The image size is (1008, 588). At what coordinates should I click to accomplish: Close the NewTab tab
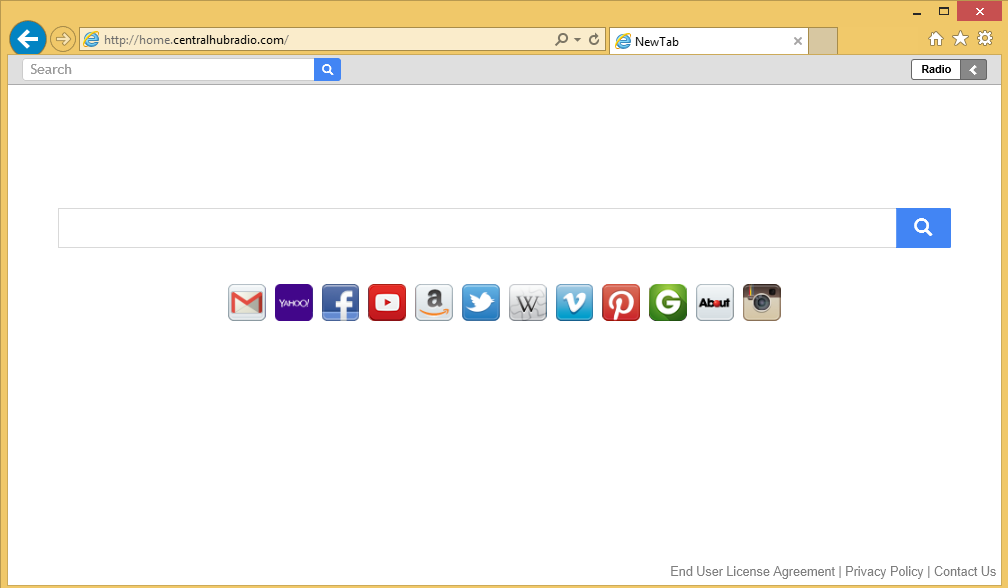(798, 41)
